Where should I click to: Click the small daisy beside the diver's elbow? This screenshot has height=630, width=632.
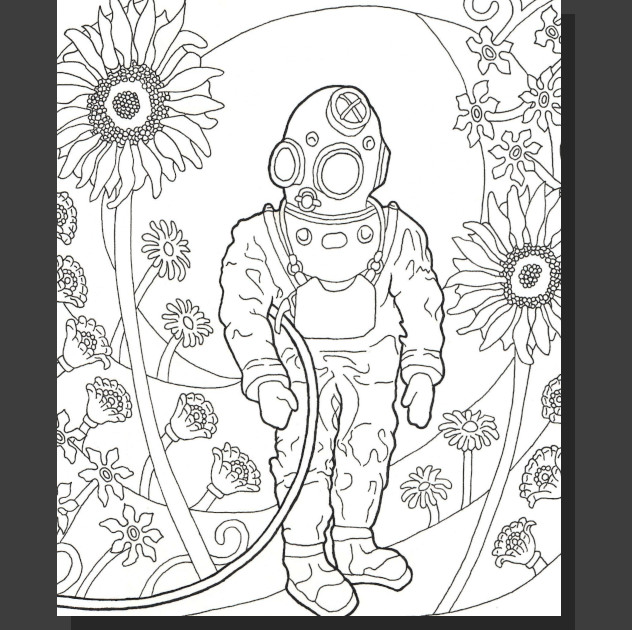(187, 321)
